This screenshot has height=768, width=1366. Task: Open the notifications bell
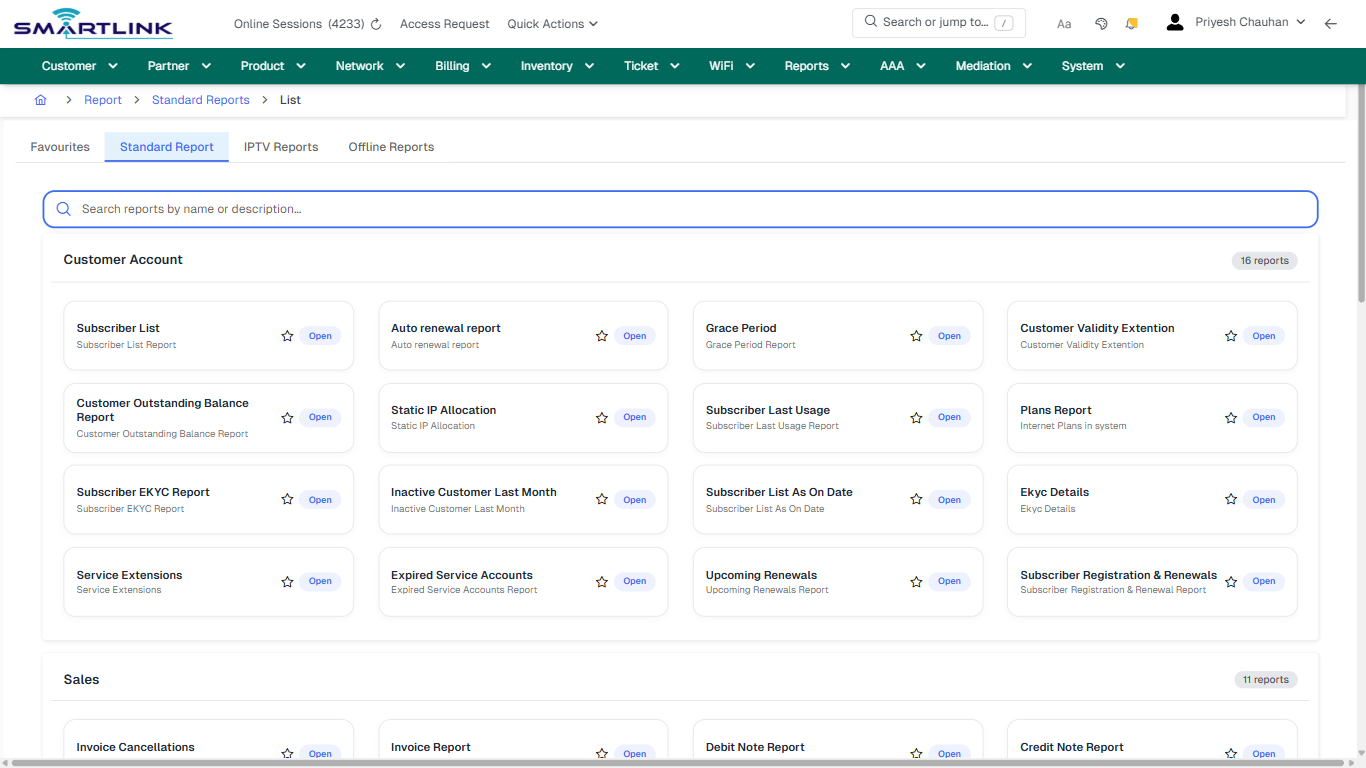pos(1131,23)
